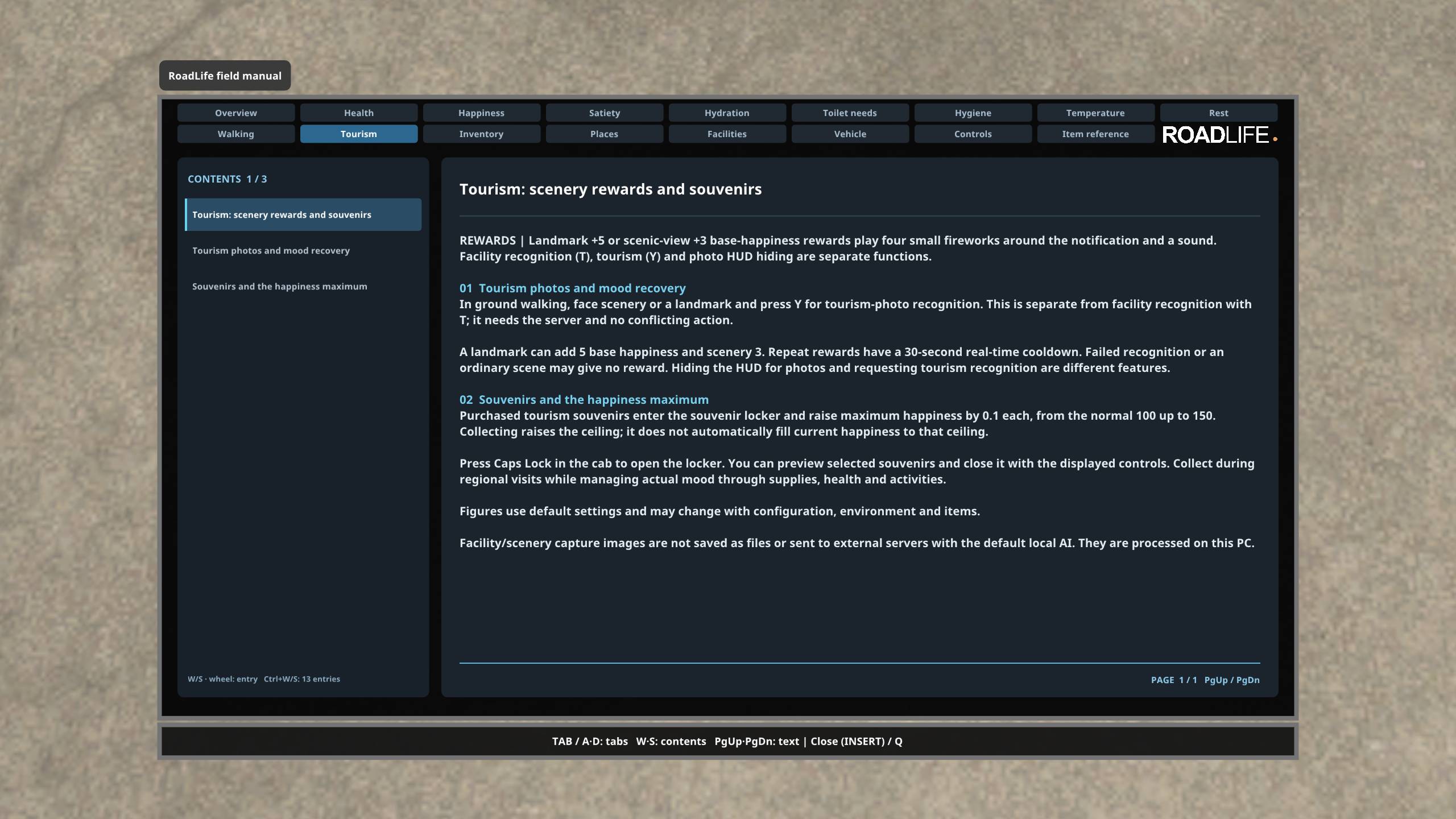Click the 'PgUp·PgDn: text' hint
This screenshot has height=819, width=1456.
click(x=757, y=741)
